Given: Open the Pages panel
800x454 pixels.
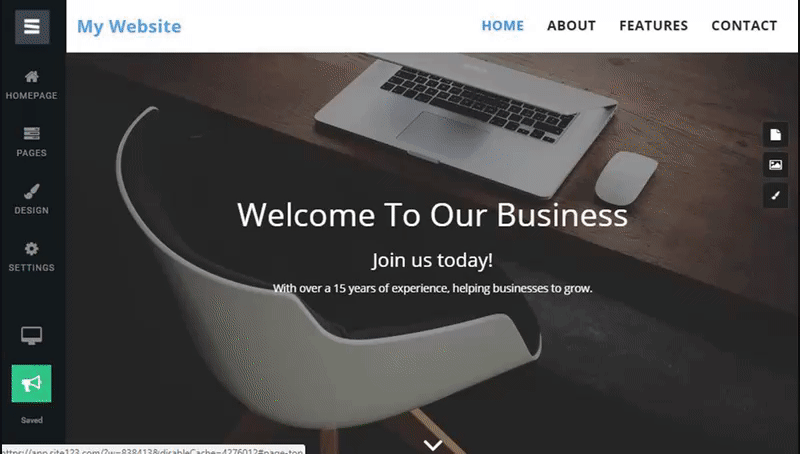Looking at the screenshot, I should tap(32, 142).
